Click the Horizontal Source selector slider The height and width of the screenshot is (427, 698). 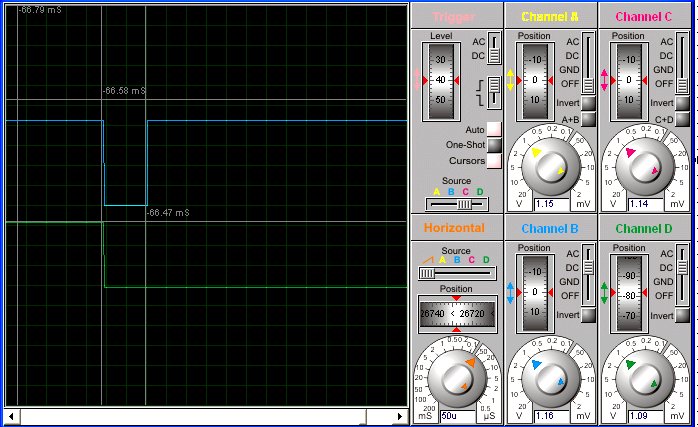(x=457, y=273)
